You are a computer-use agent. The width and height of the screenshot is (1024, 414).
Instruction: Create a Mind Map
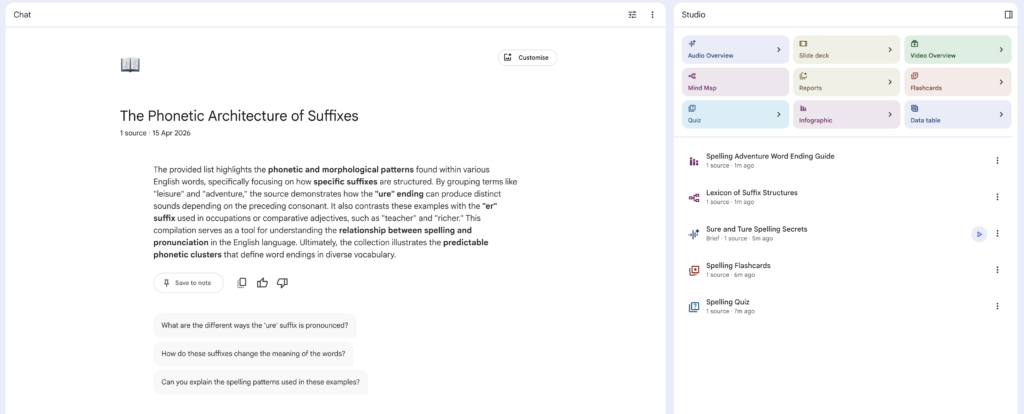point(735,82)
